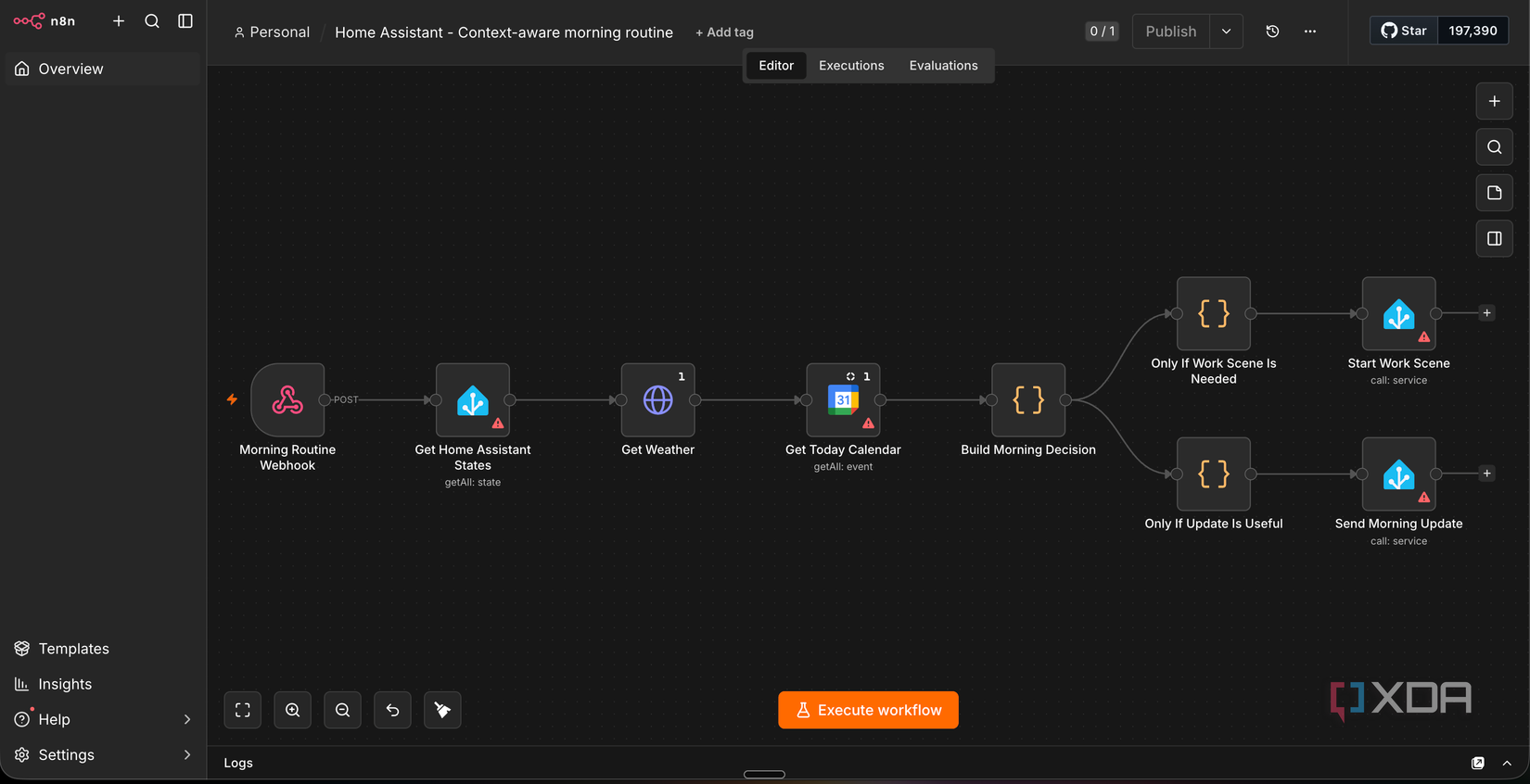The image size is (1530, 784).
Task: Select the Only If Update Is Useful node
Action: [1214, 474]
